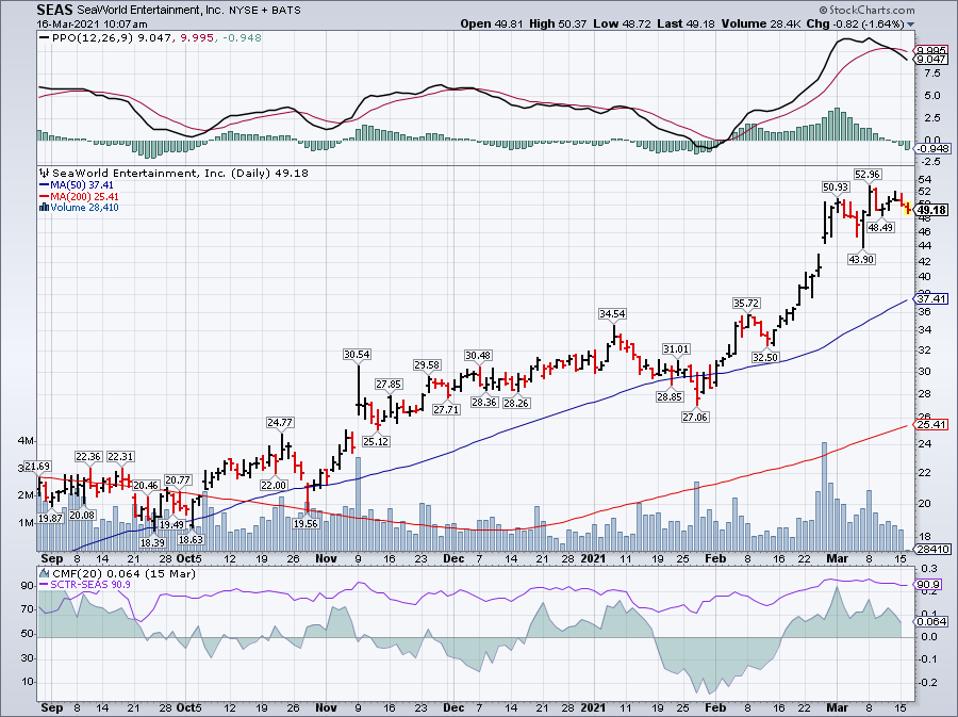Image resolution: width=958 pixels, height=717 pixels.
Task: Click the blue MA(50) line marker in the legend
Action: 44,185
